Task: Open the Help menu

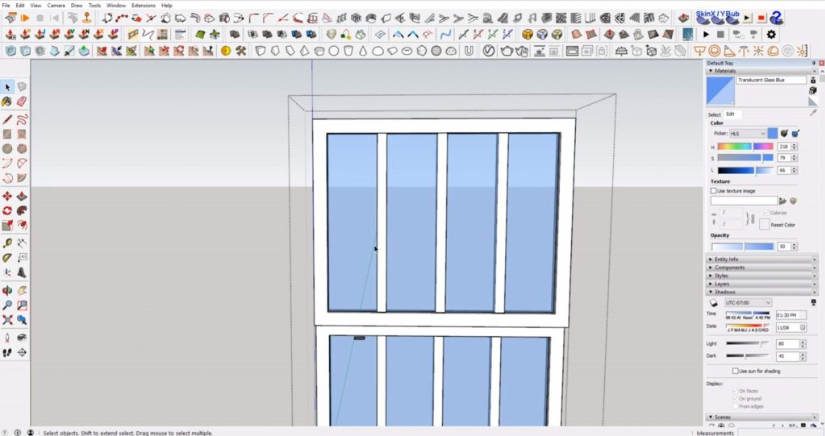Action: click(x=167, y=5)
